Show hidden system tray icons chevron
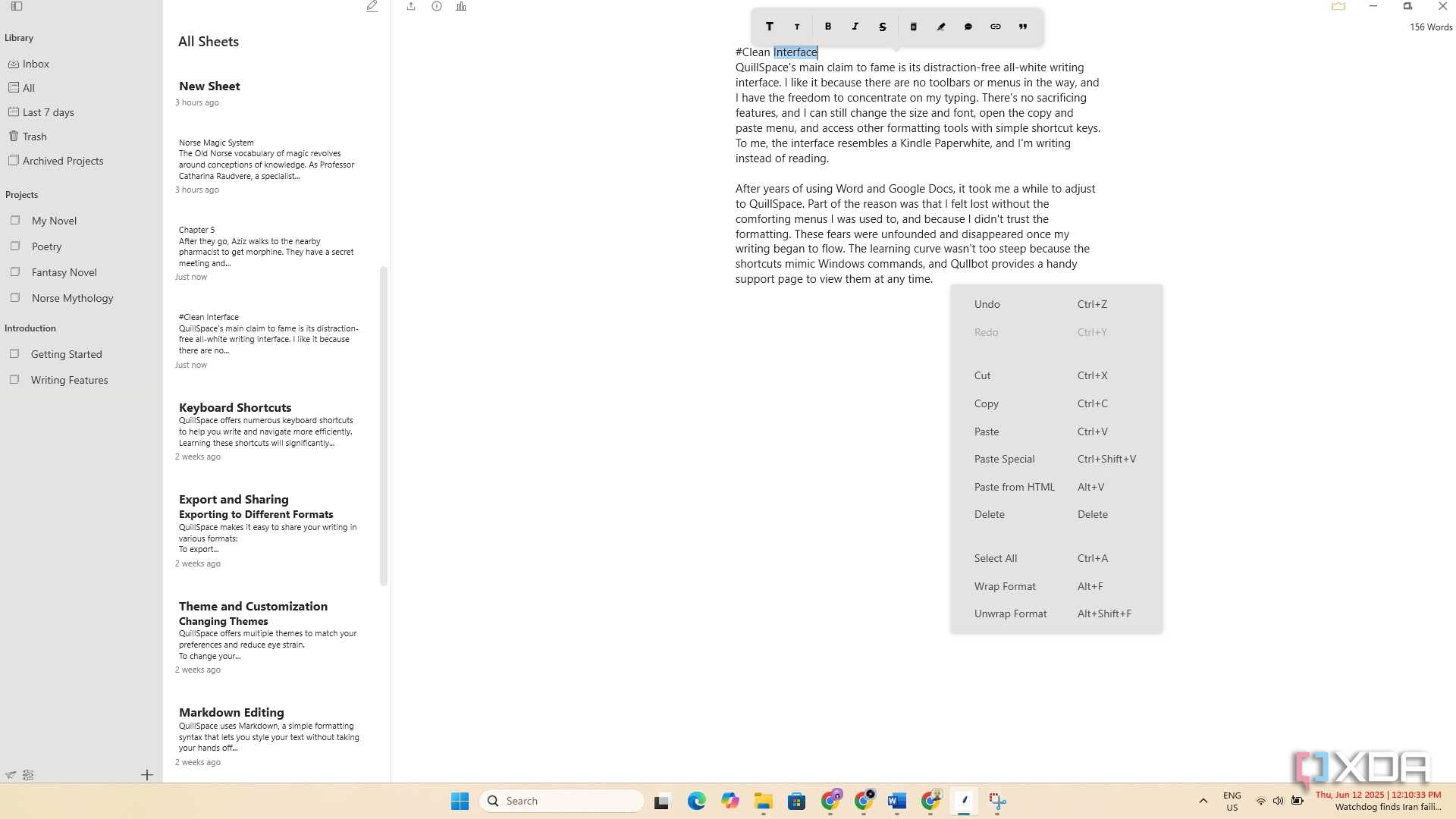 pos(1203,801)
